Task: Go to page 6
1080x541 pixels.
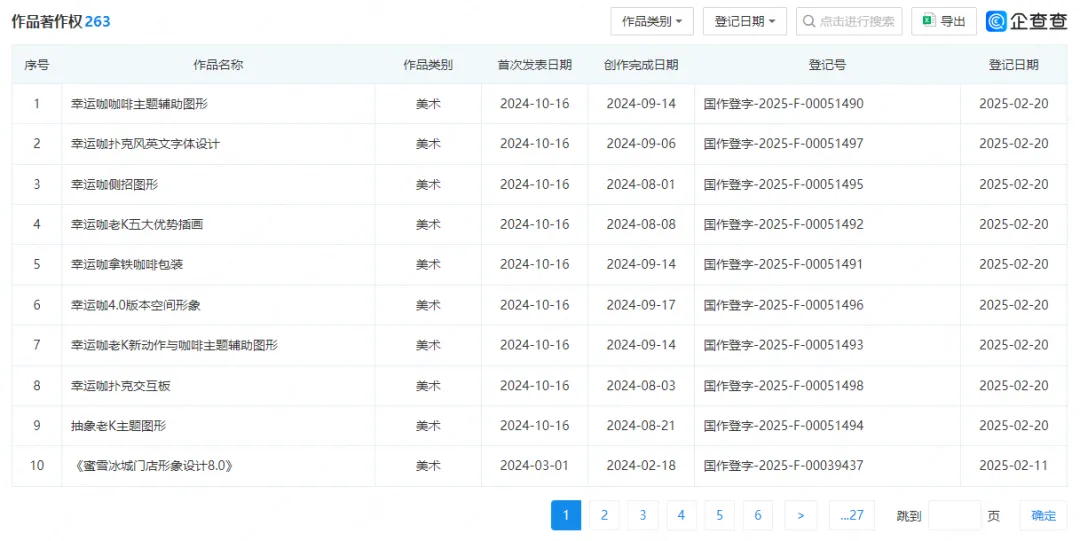Action: coord(758,515)
